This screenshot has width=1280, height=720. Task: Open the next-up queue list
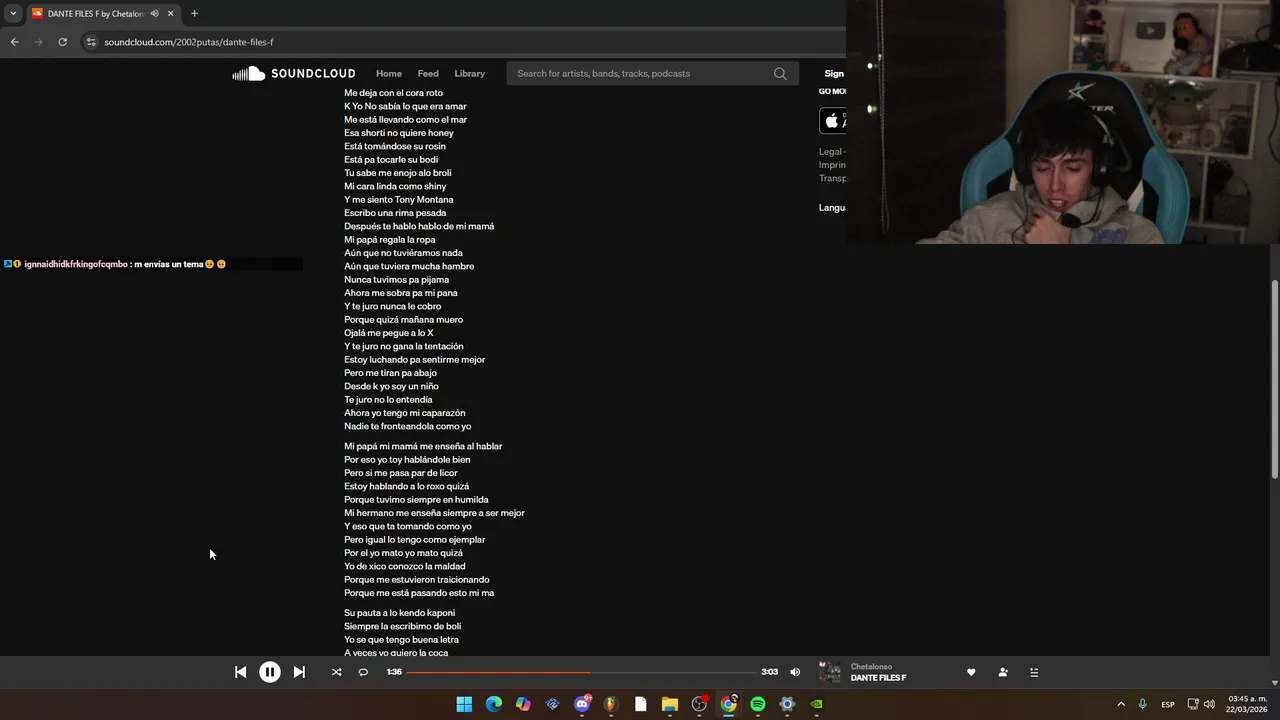pos(1034,672)
